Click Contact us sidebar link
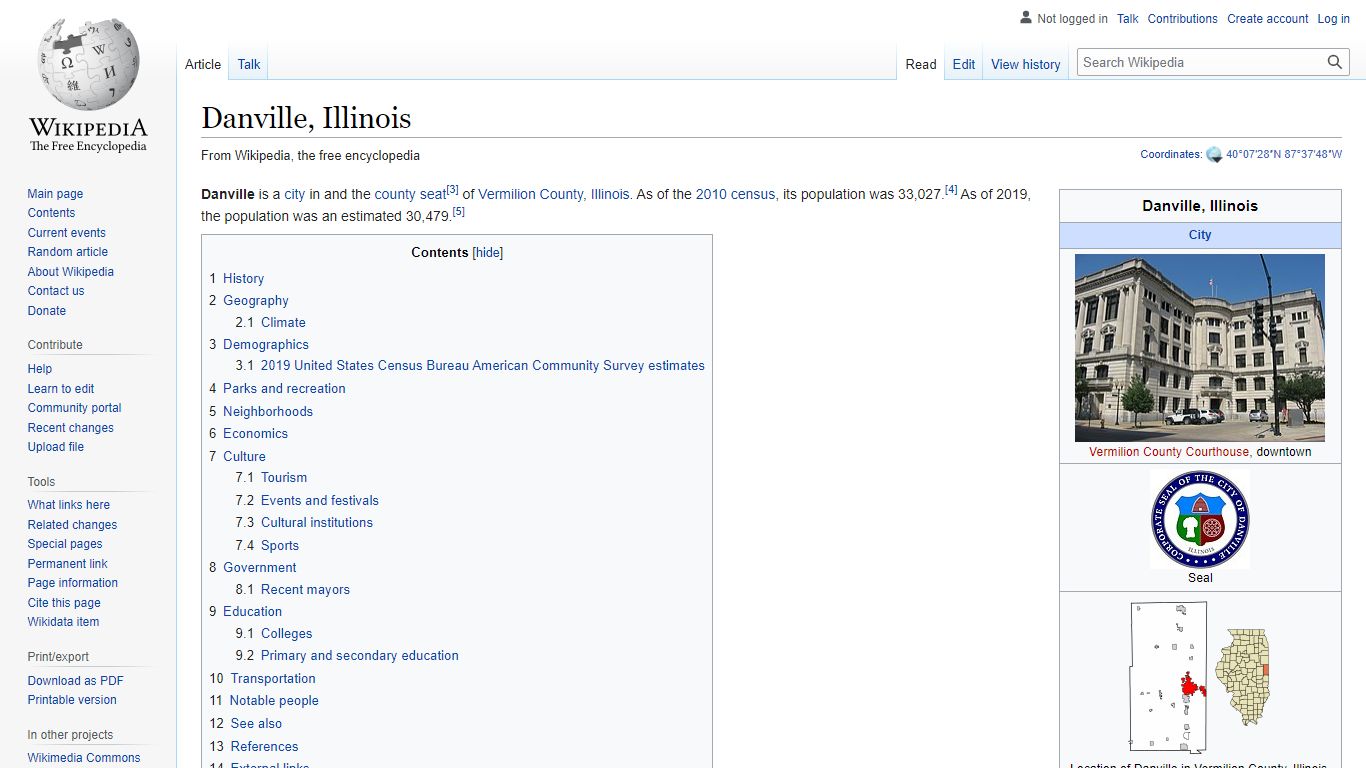 56,291
